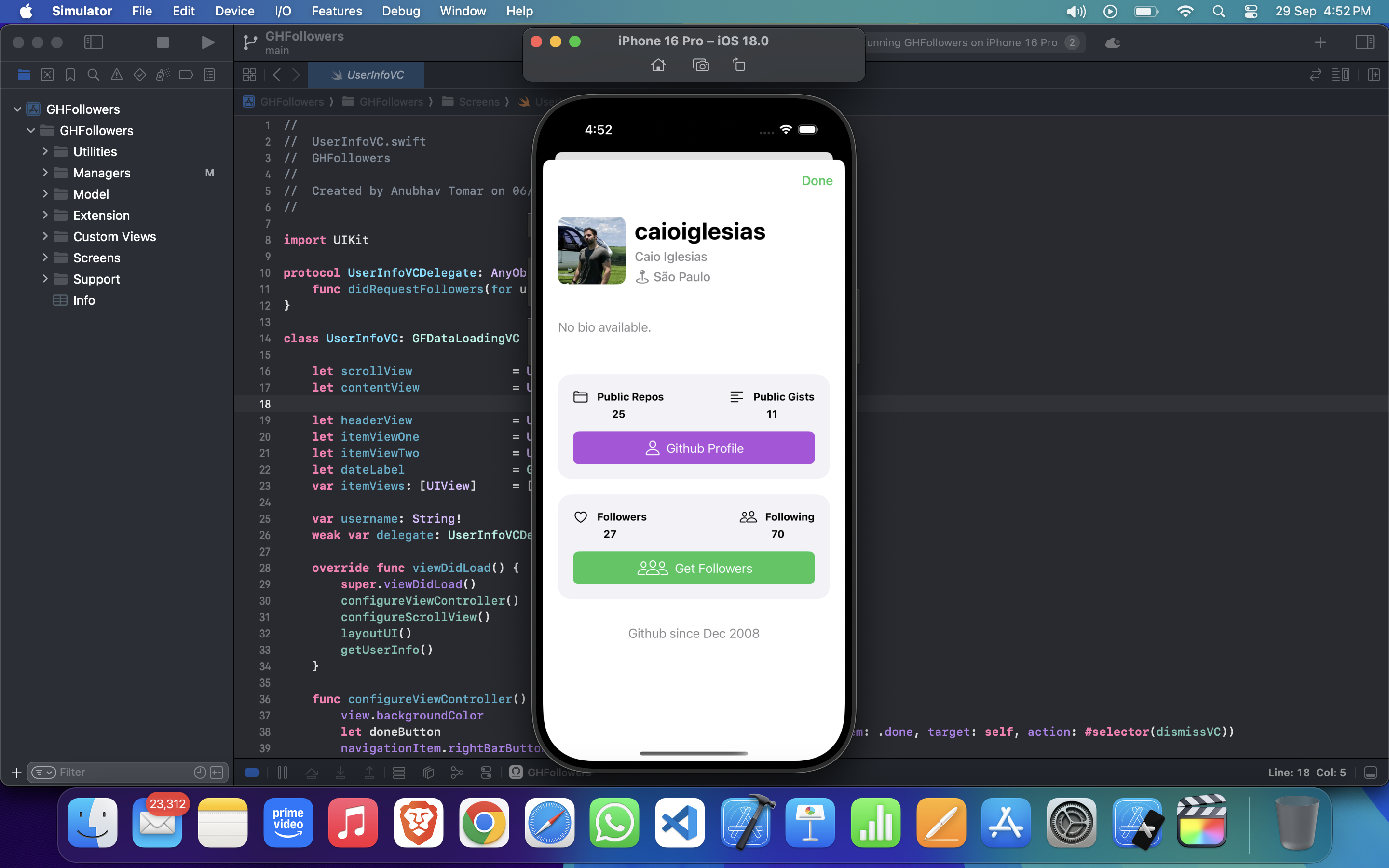Image resolution: width=1389 pixels, height=868 pixels.
Task: Rotate the device using the rotate icon
Action: pos(739,66)
